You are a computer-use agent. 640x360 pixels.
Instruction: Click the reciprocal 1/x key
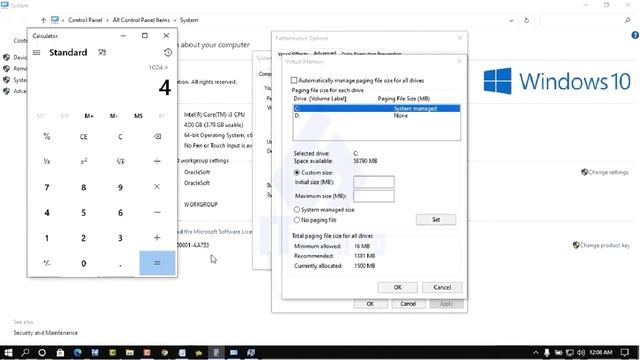[47, 162]
